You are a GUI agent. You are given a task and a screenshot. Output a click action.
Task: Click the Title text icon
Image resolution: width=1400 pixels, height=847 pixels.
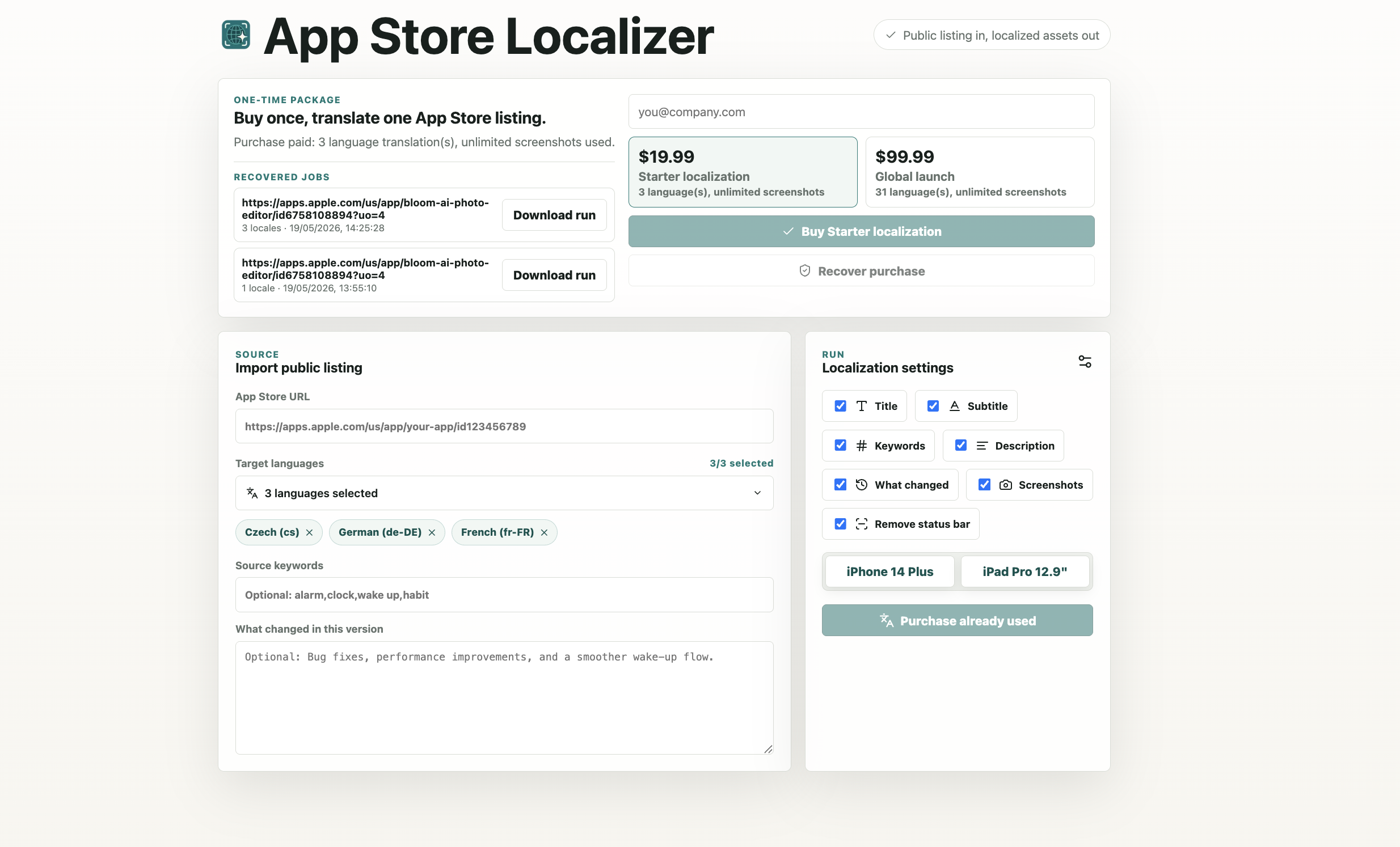click(x=861, y=406)
